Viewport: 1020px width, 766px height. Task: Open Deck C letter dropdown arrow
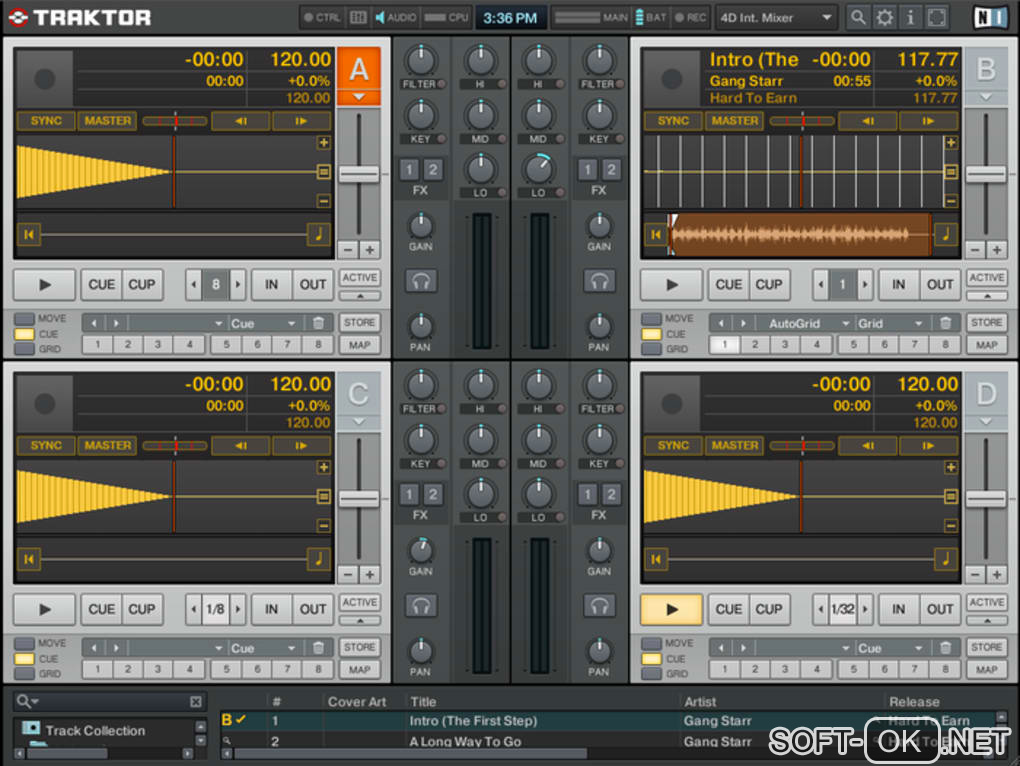[358, 422]
